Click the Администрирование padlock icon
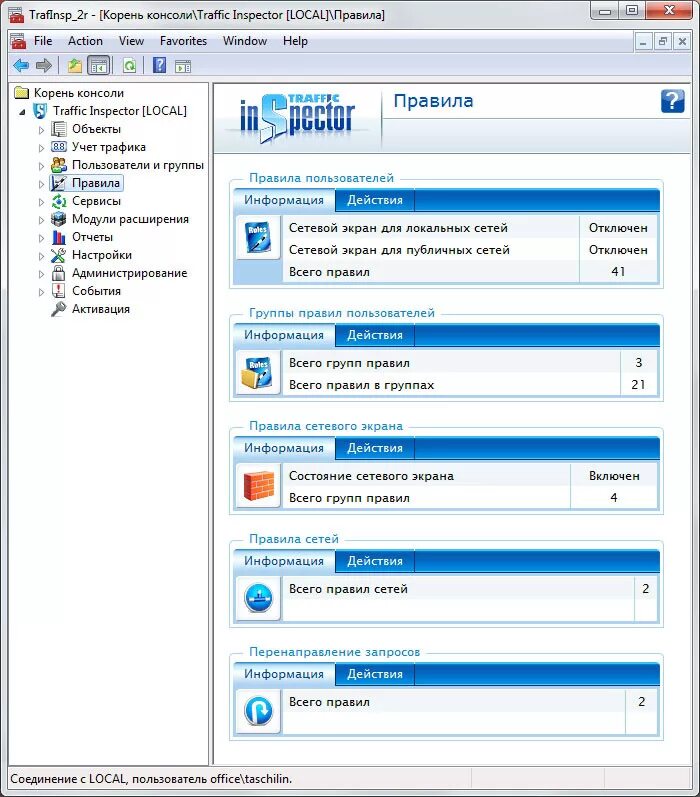The image size is (700, 797). click(59, 273)
